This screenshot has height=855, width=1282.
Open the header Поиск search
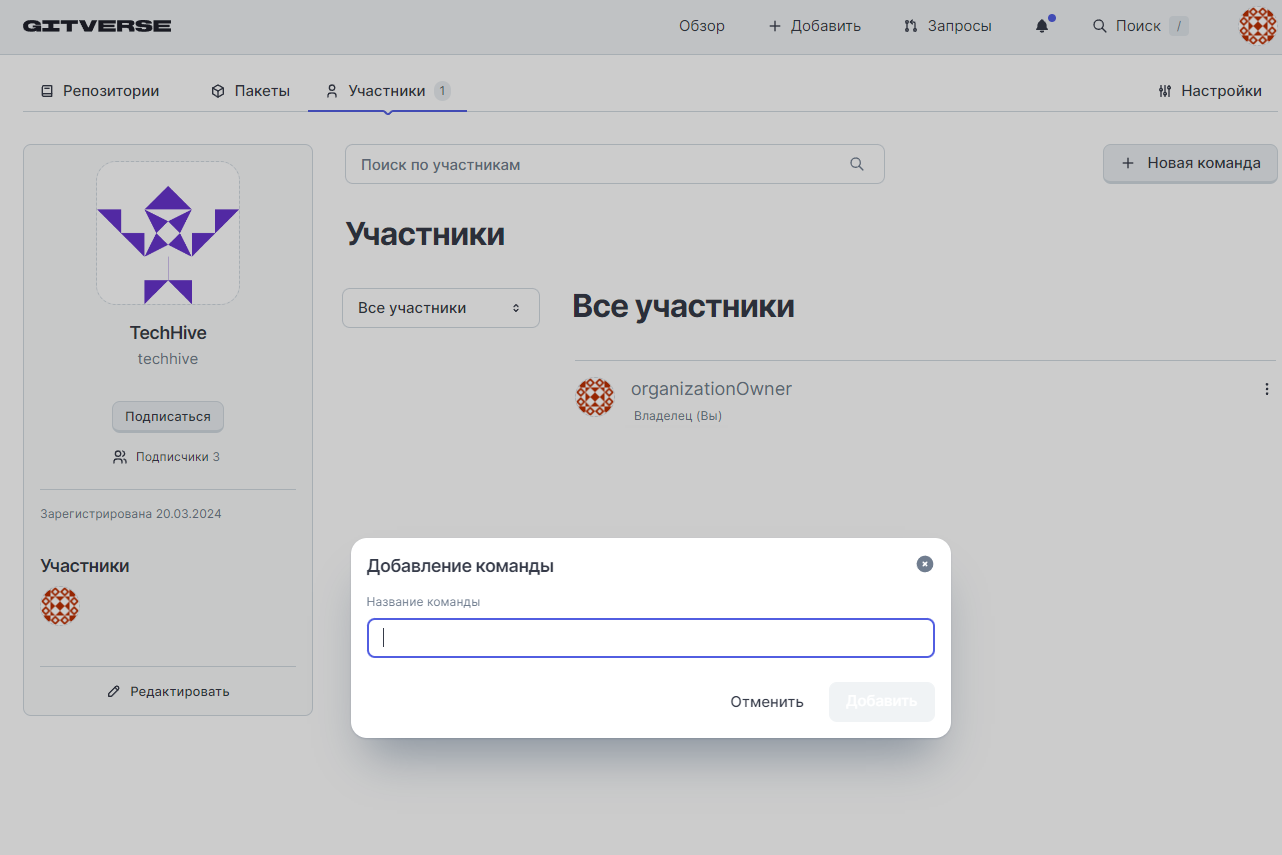click(1140, 26)
